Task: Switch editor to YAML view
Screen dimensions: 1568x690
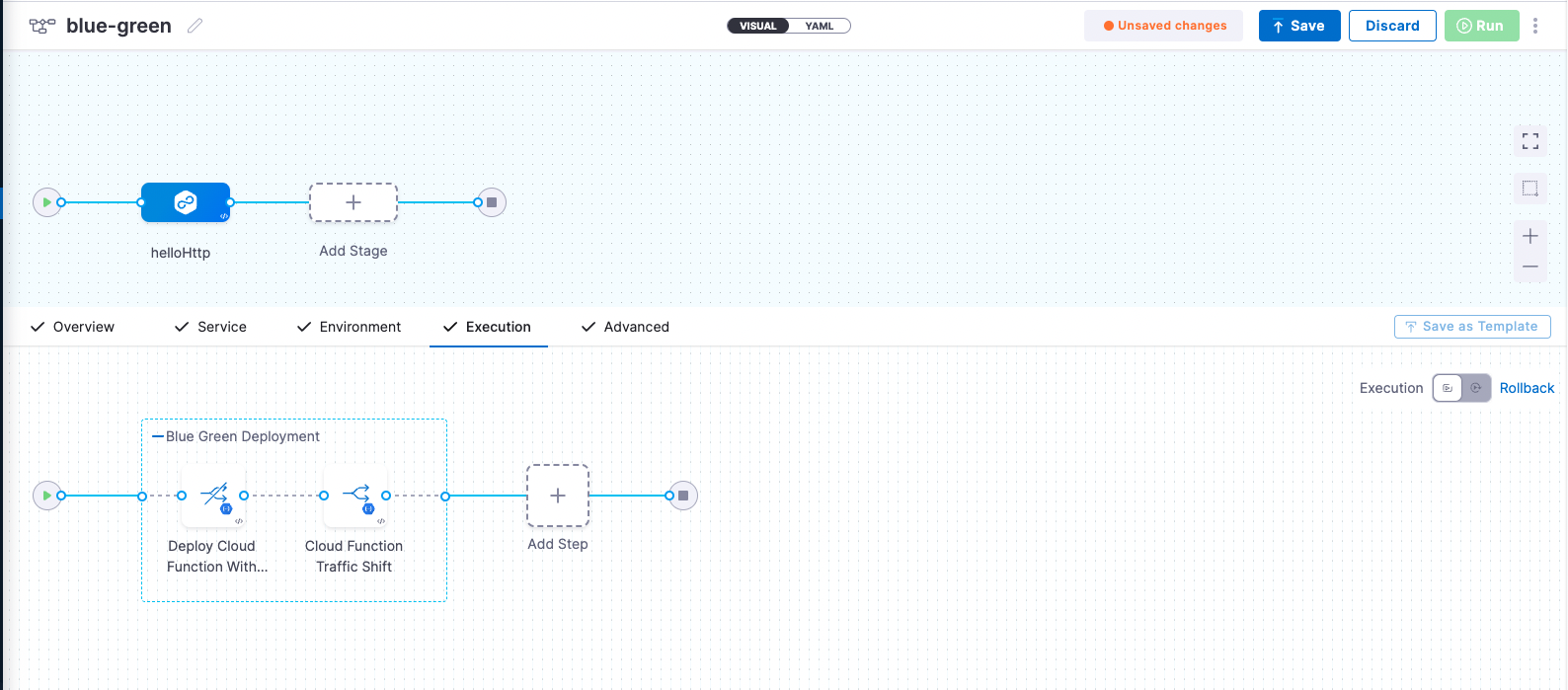Action: click(819, 26)
